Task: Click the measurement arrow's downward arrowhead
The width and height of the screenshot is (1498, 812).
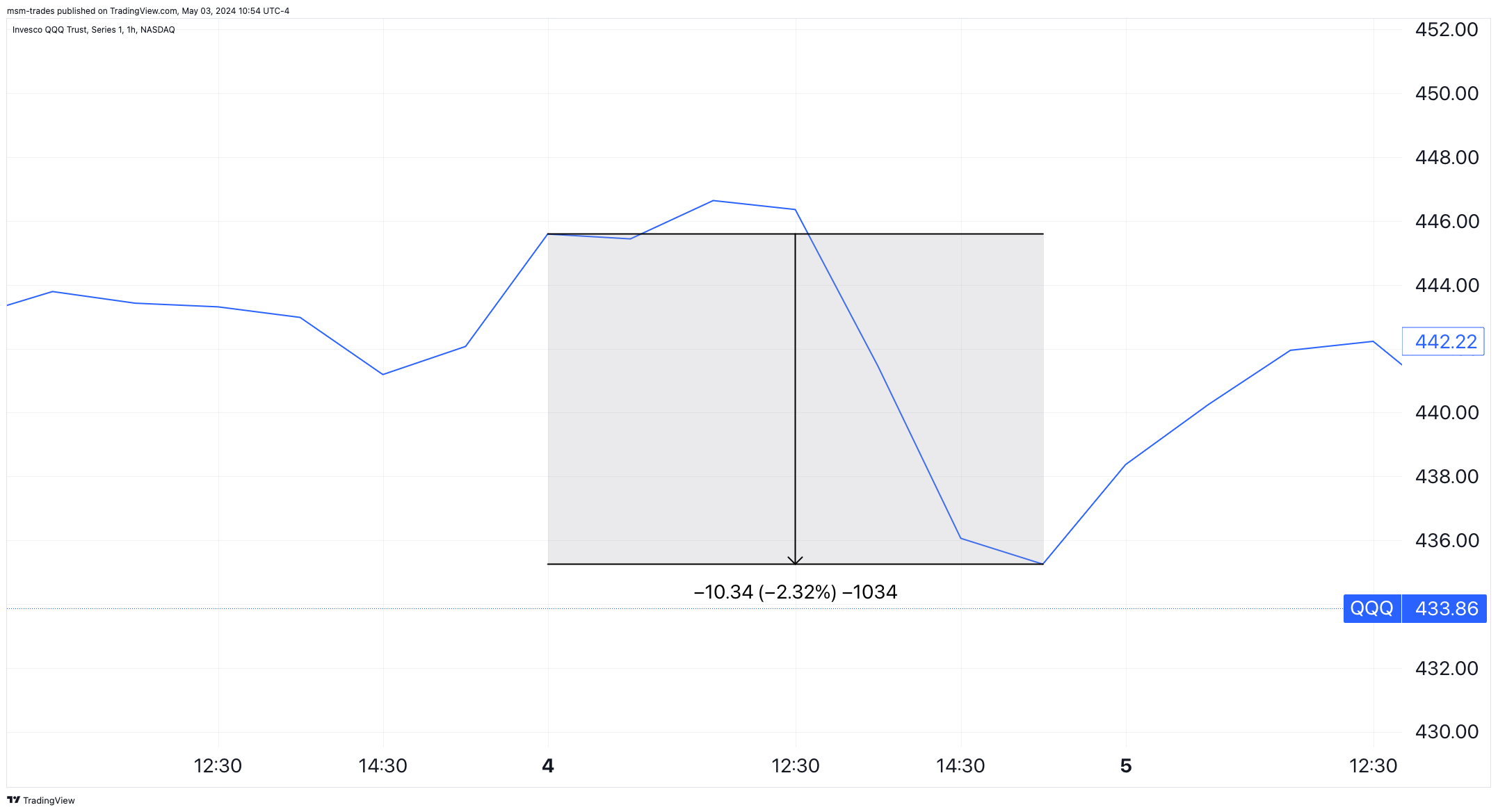Action: tap(795, 560)
